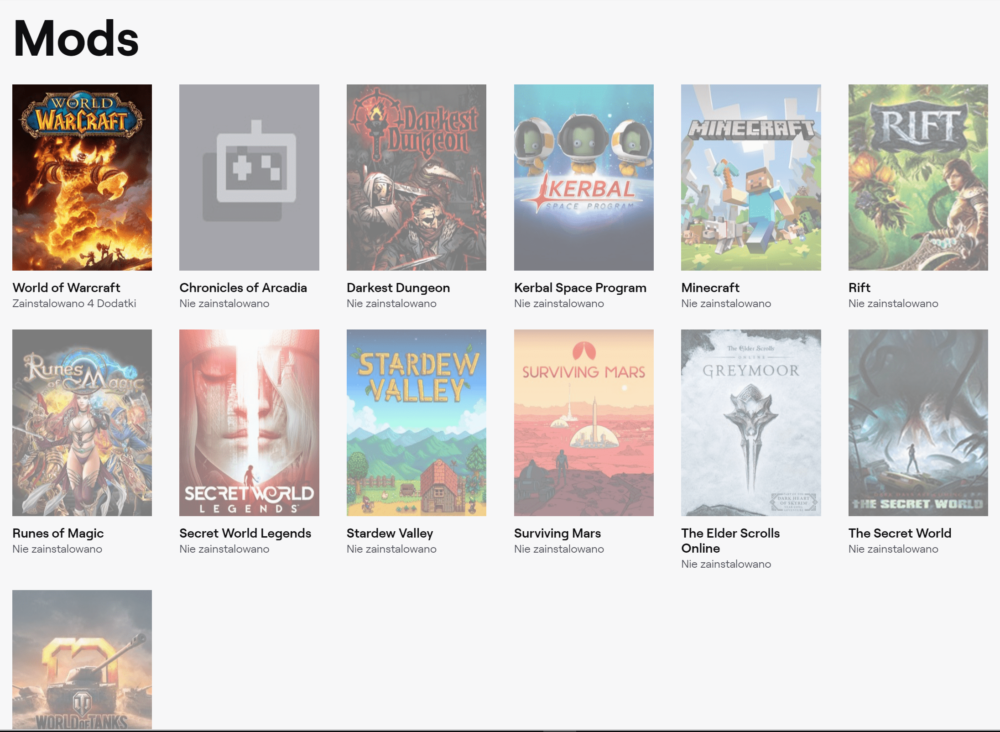Screen dimensions: 1000x732
Task: Click the Stardew Valley title text
Action: pos(390,533)
